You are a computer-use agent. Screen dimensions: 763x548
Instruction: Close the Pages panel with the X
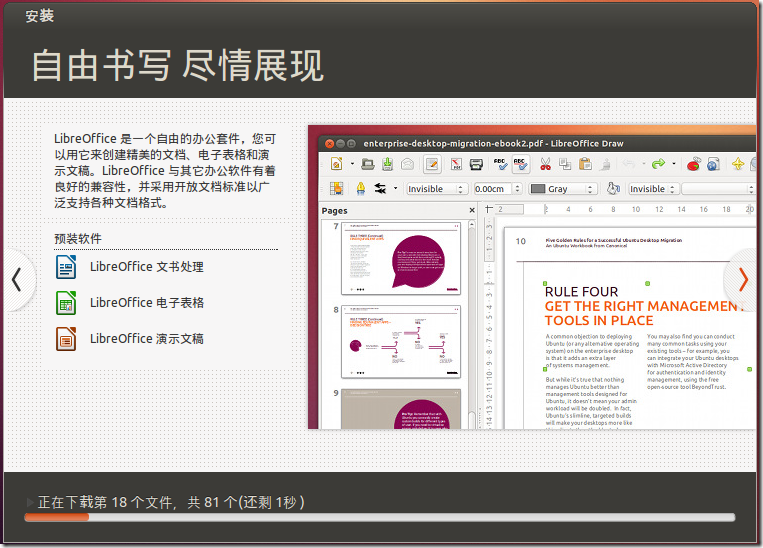(x=472, y=210)
